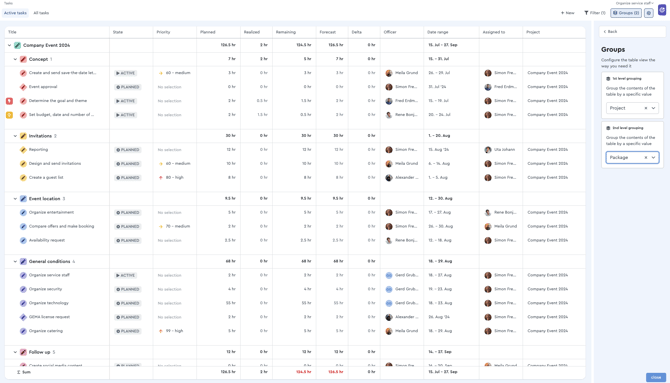670x383 pixels.
Task: Toggle the Groups (2) button
Action: point(626,13)
